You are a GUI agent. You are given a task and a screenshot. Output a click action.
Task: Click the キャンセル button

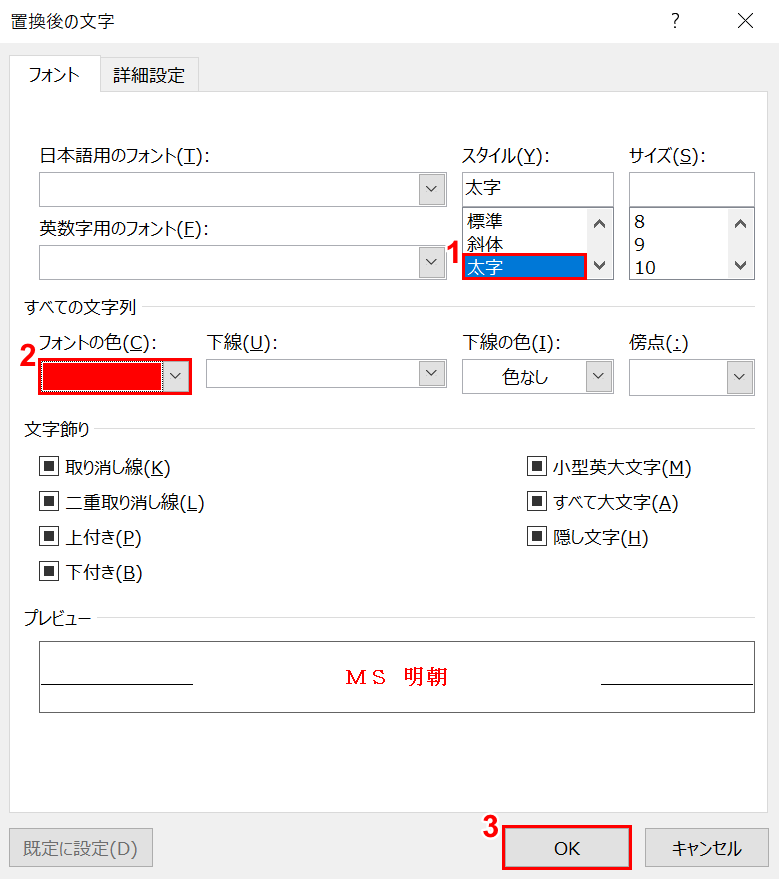click(x=706, y=848)
